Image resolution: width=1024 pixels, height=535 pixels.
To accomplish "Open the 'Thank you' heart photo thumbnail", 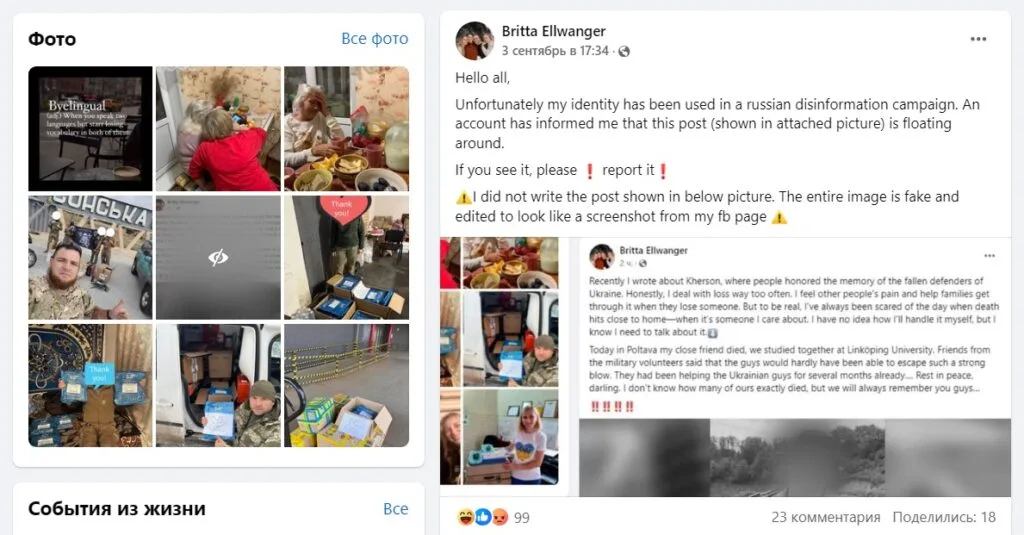I will [347, 257].
